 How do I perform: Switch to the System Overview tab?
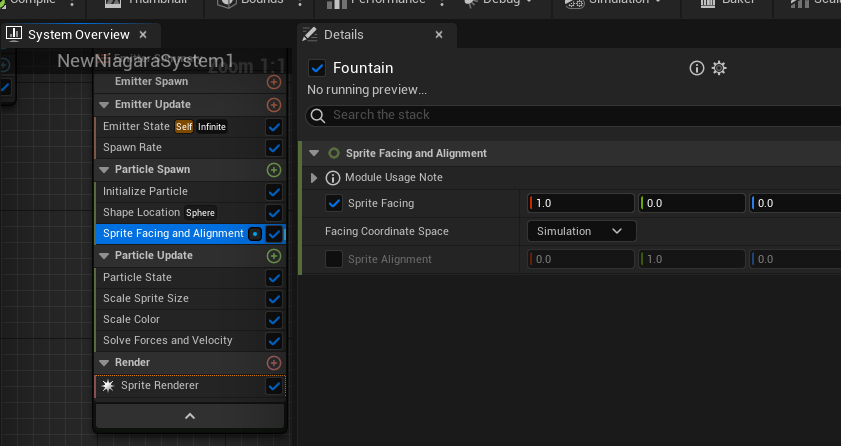(x=79, y=35)
